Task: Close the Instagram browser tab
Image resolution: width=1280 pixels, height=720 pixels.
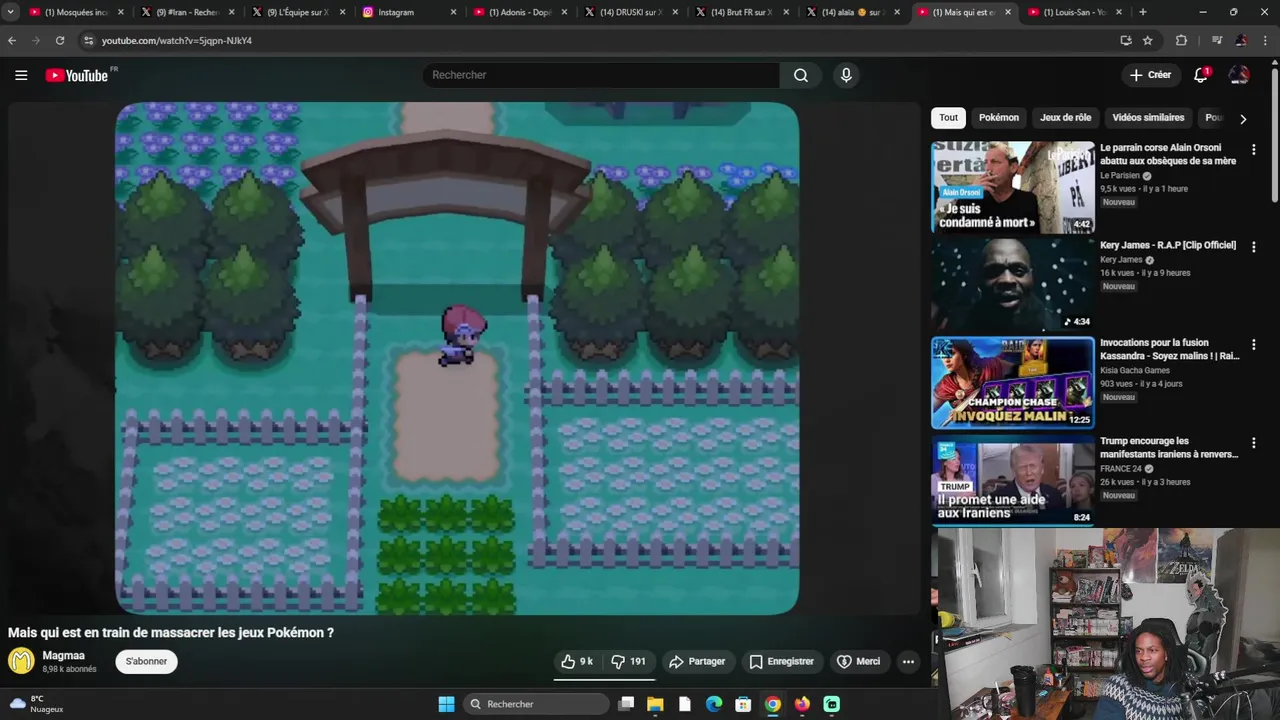Action: pos(453,12)
